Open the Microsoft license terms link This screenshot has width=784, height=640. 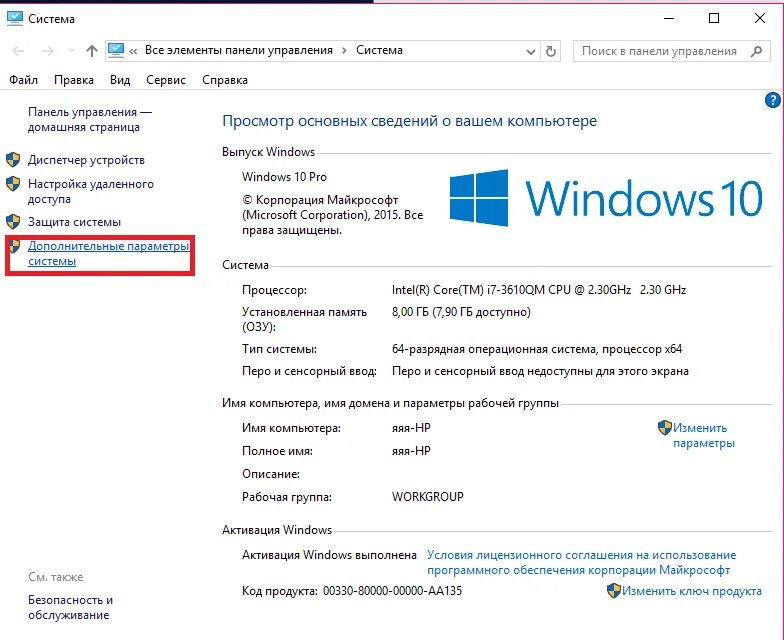tap(582, 562)
